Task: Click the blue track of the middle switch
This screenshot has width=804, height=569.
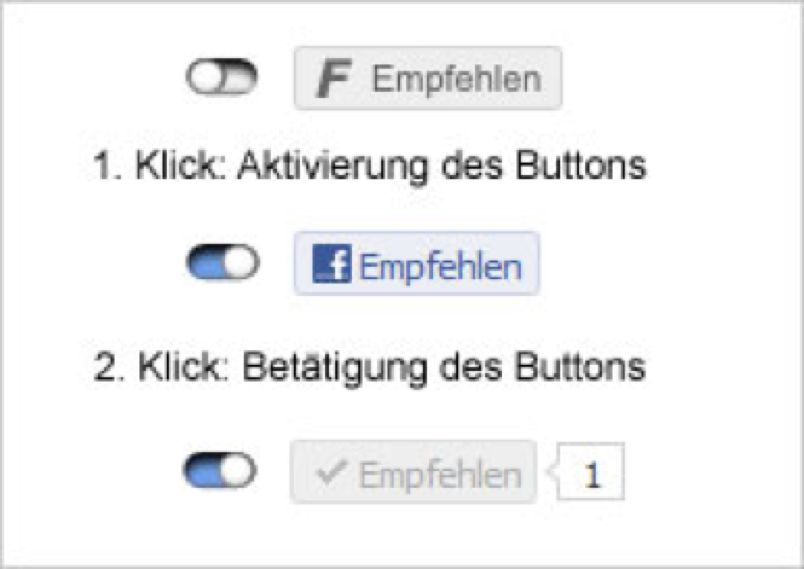Action: point(204,264)
